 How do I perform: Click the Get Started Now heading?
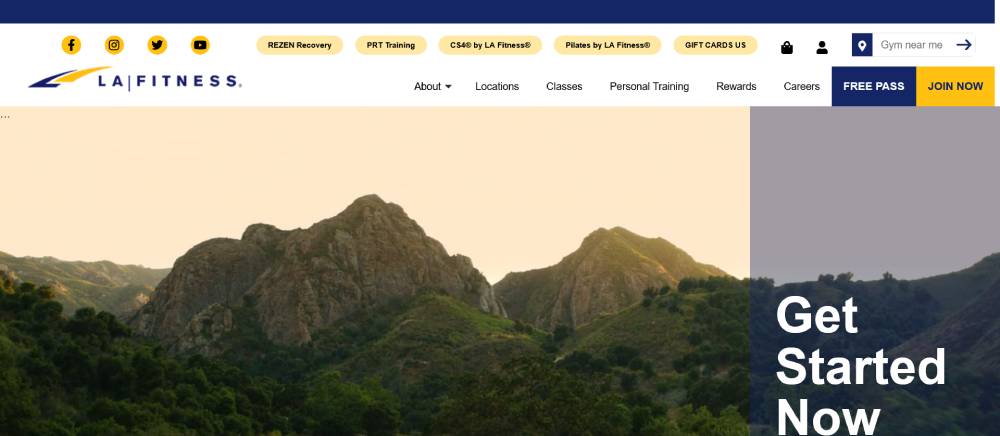pyautogui.click(x=860, y=367)
